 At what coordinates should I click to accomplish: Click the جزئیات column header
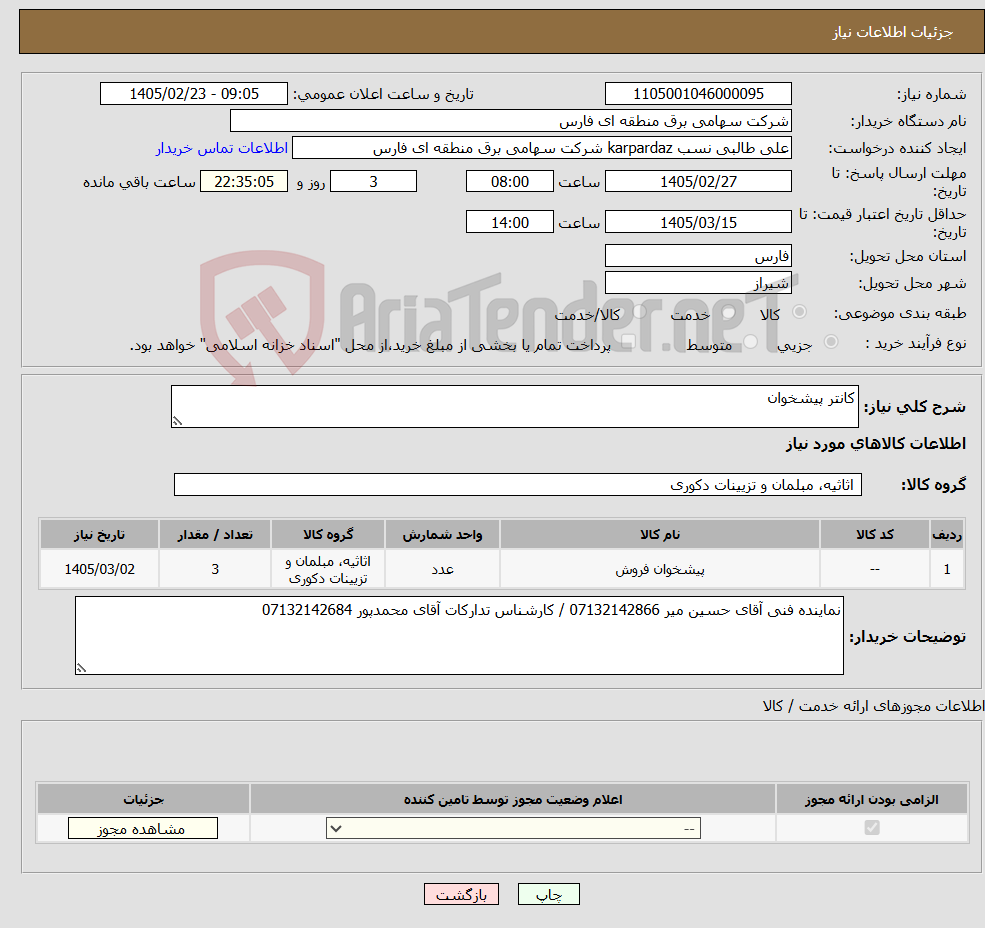pyautogui.click(x=143, y=799)
